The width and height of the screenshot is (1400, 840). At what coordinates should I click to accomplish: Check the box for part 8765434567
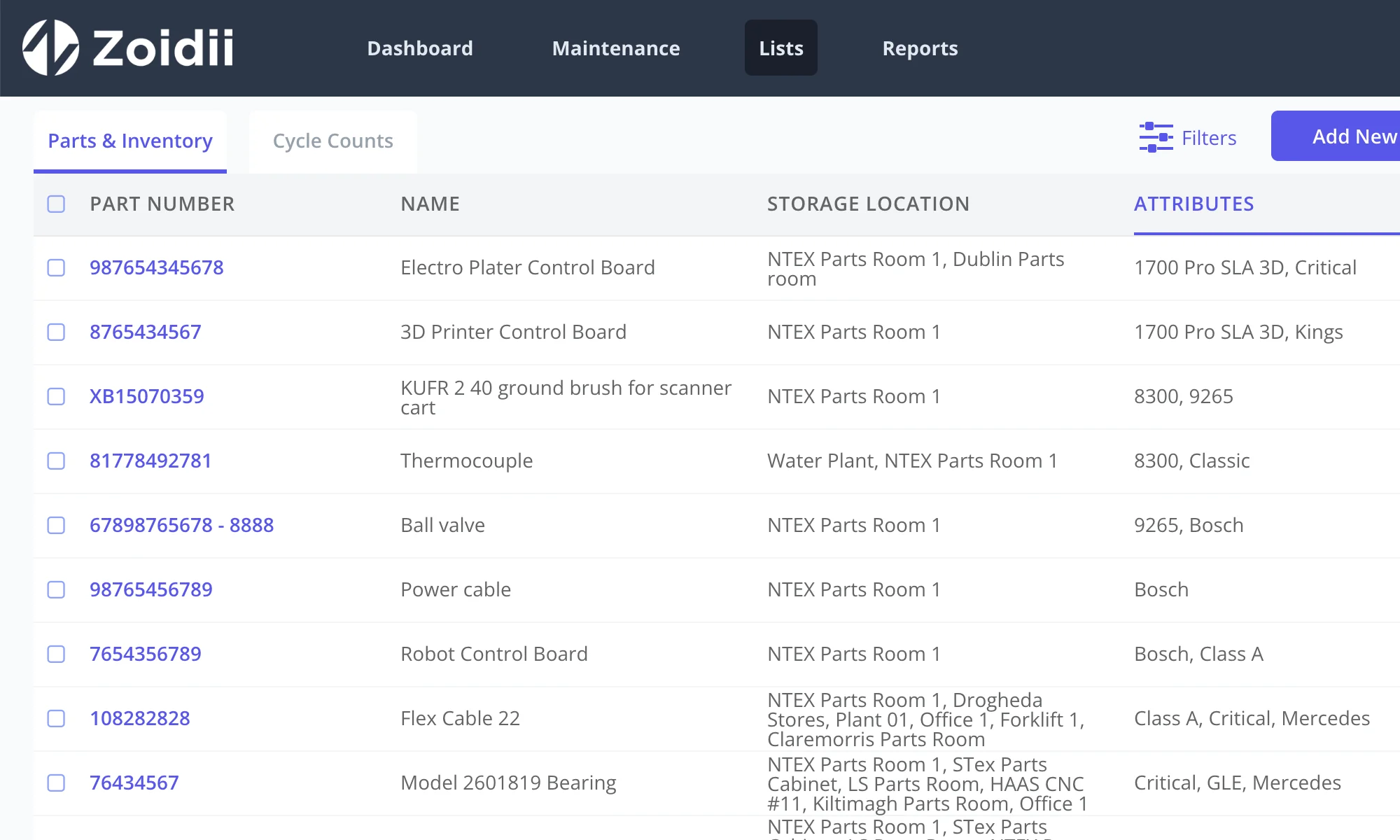tap(56, 332)
